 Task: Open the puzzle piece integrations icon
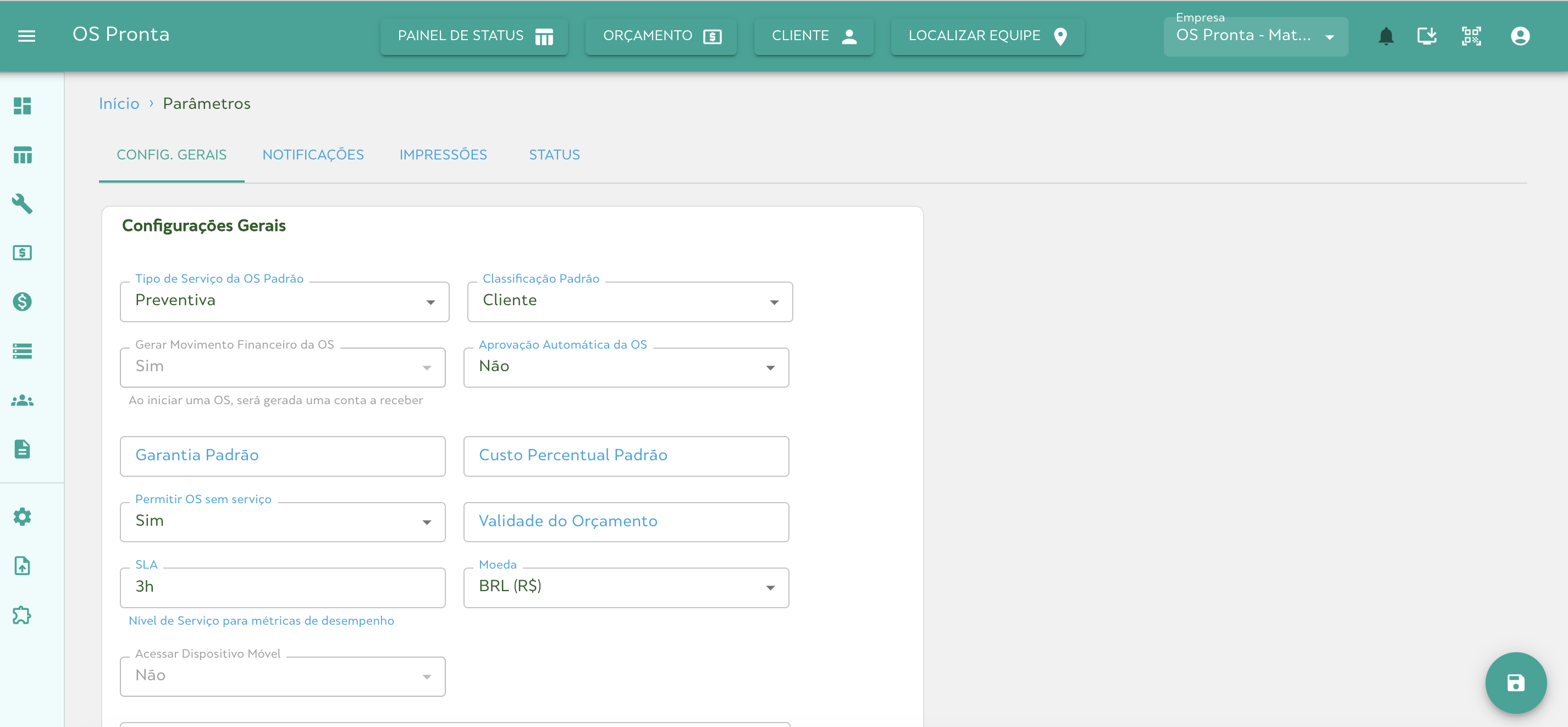pyautogui.click(x=23, y=615)
